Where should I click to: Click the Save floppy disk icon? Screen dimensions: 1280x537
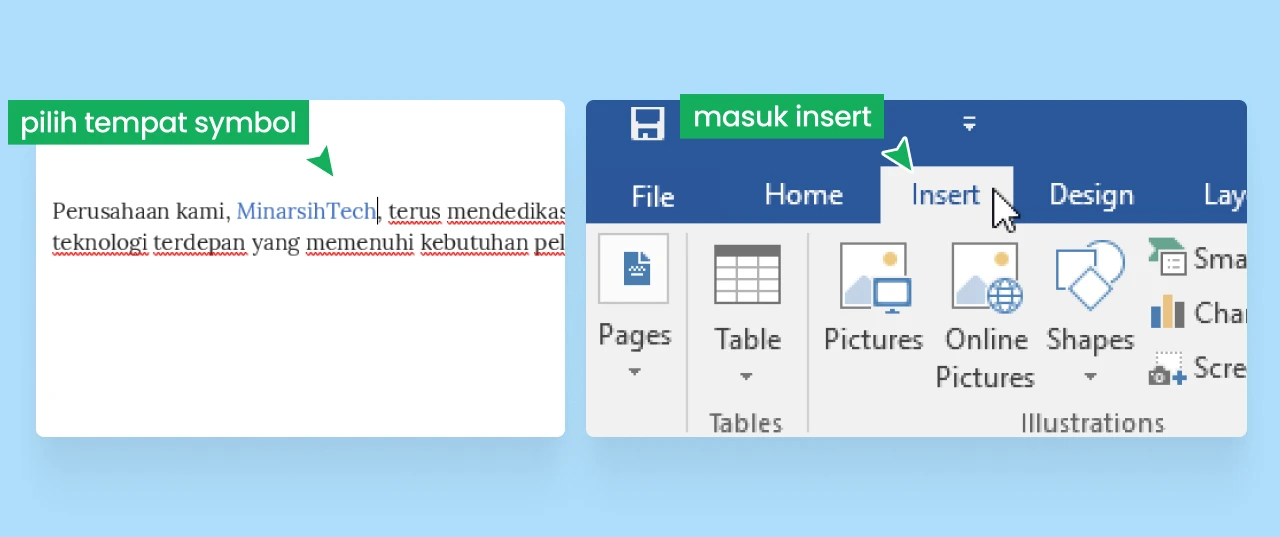click(648, 124)
